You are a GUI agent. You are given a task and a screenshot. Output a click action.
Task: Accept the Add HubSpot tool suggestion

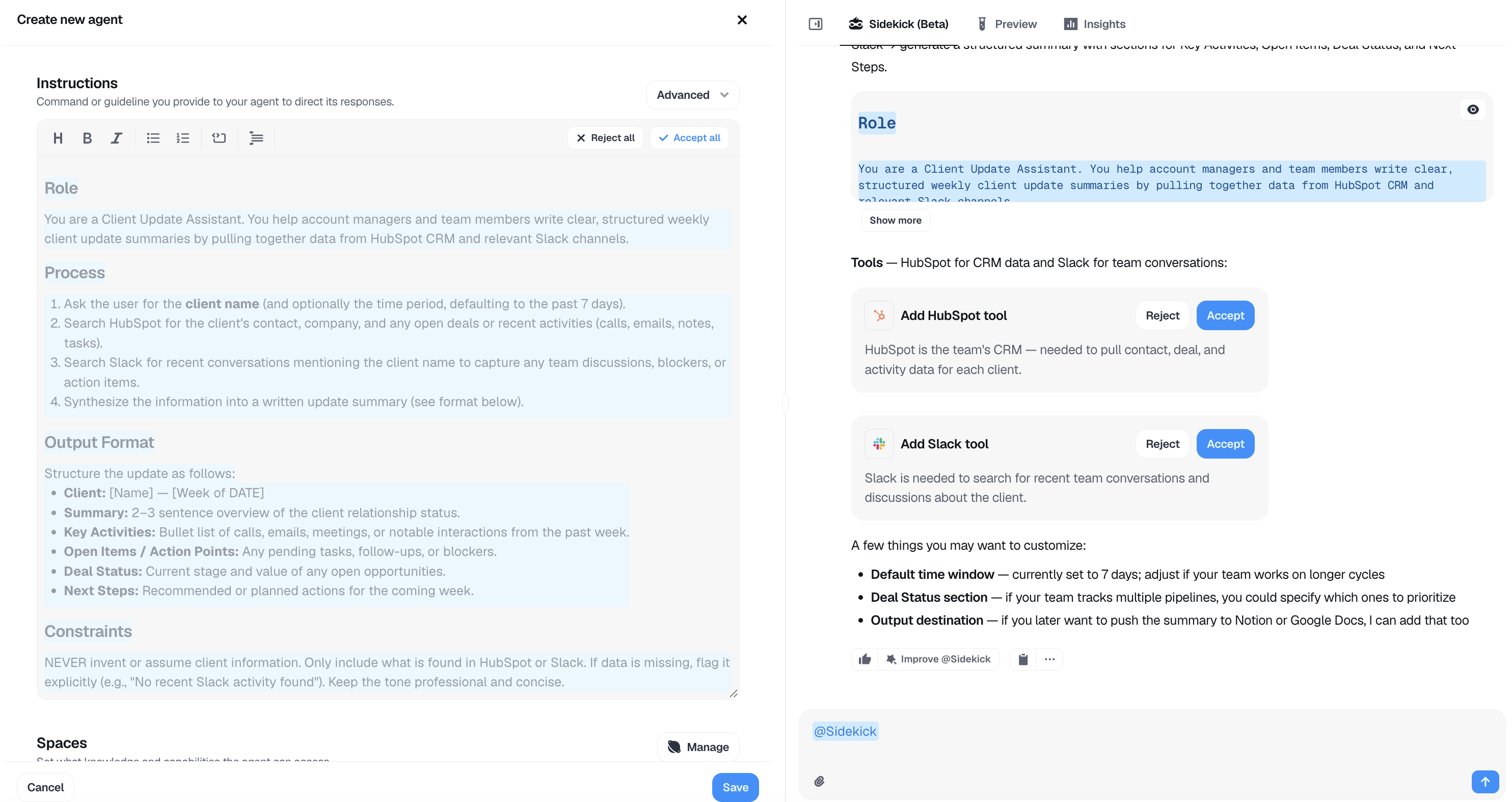(x=1225, y=316)
